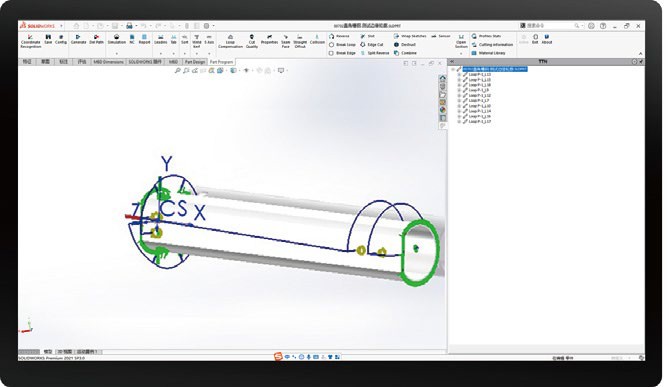
Task: Click the Coordinate Recognition tool
Action: 31,41
